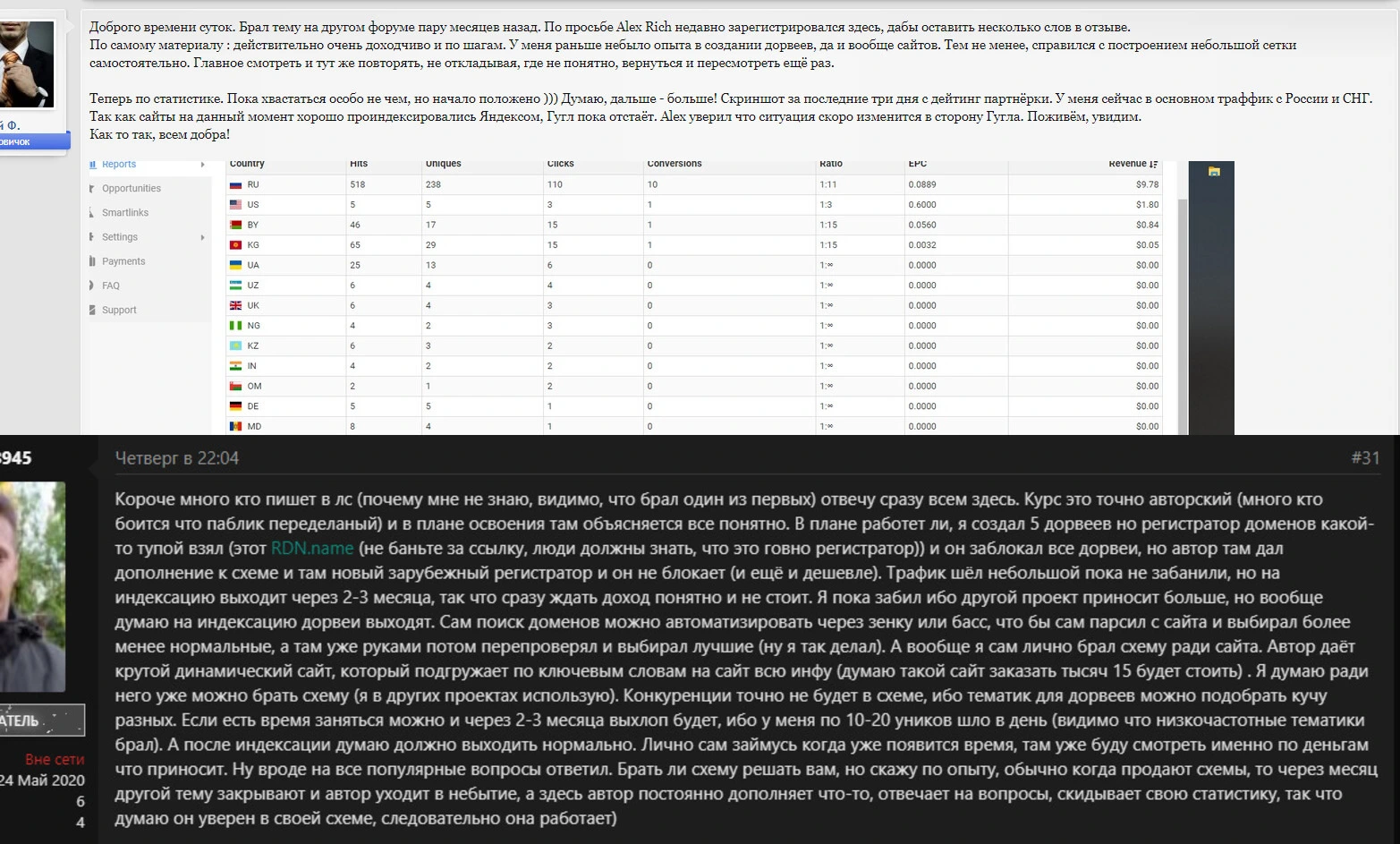Click the timestamp Четверг в 22:04
1400x844 pixels.
coord(177,458)
